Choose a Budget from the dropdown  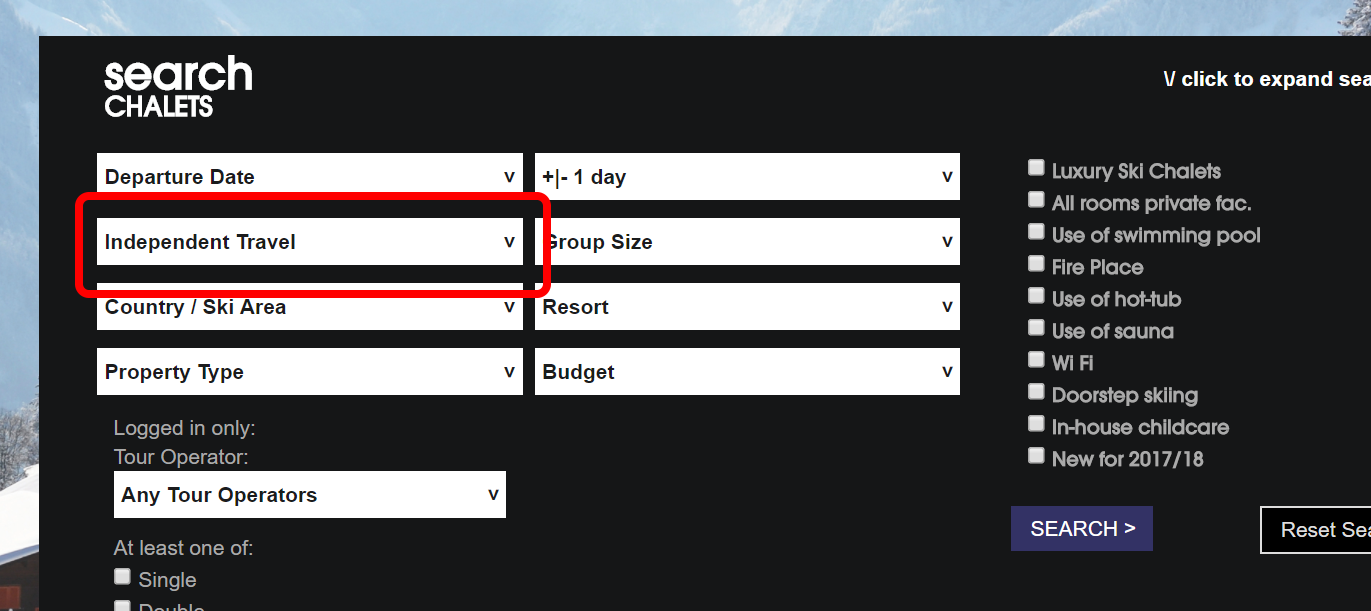pos(746,372)
